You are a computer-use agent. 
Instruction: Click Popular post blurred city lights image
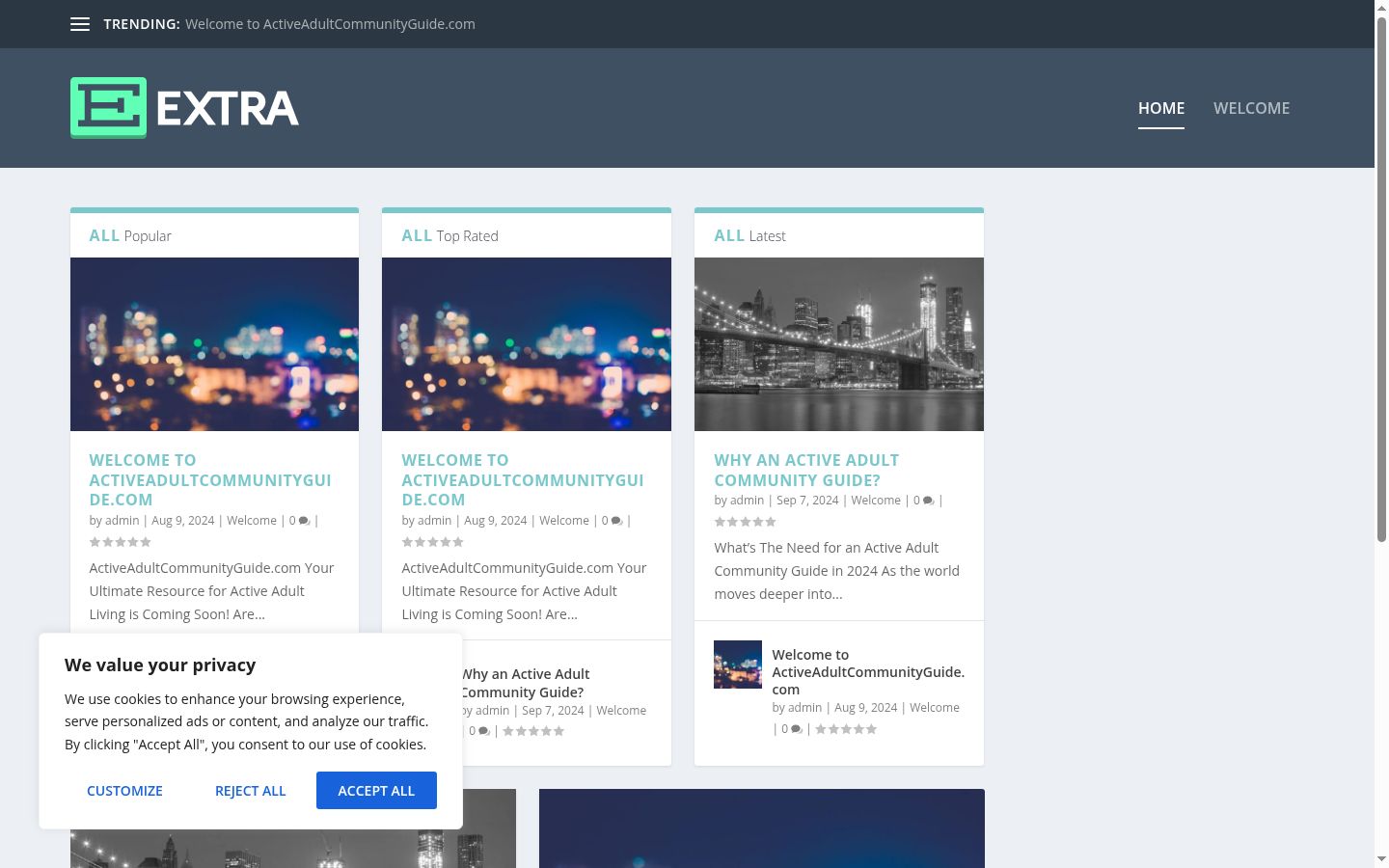[214, 344]
